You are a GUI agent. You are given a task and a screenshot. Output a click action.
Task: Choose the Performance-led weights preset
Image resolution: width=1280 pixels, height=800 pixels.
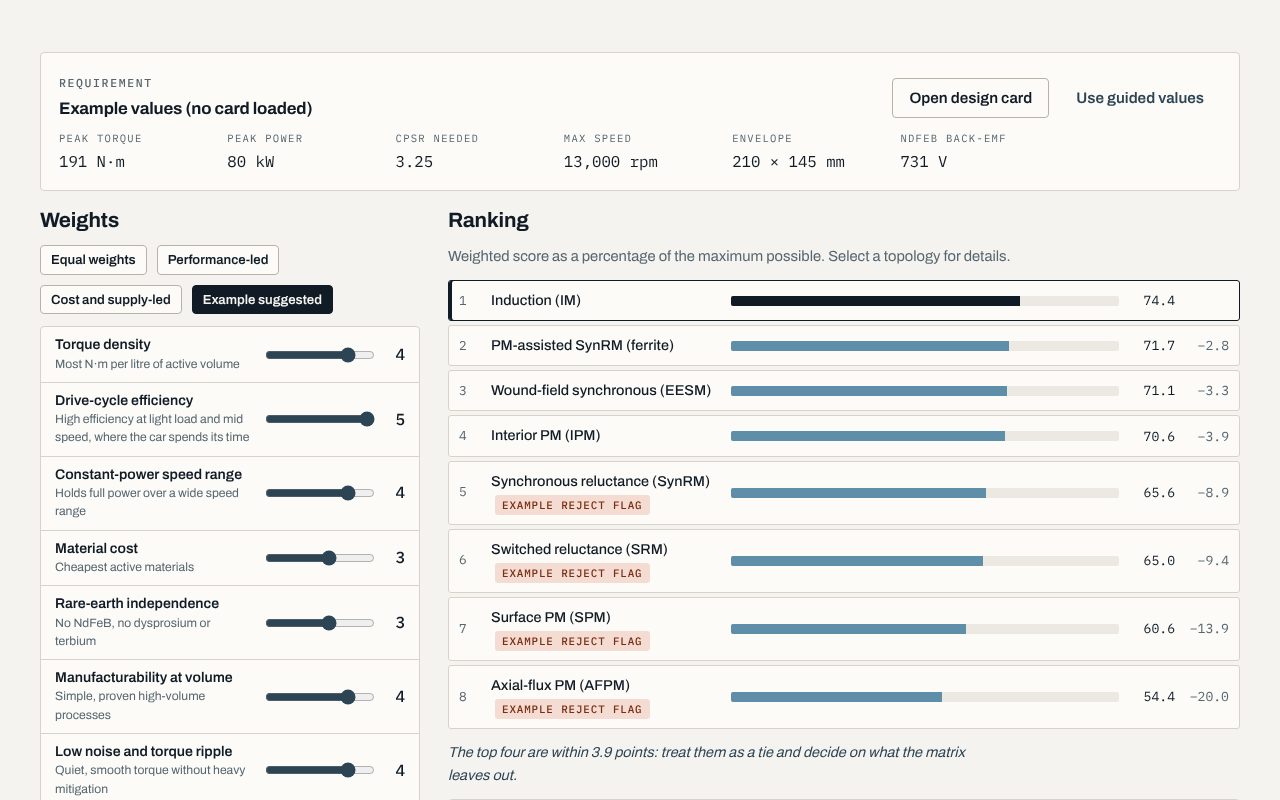(x=218, y=260)
